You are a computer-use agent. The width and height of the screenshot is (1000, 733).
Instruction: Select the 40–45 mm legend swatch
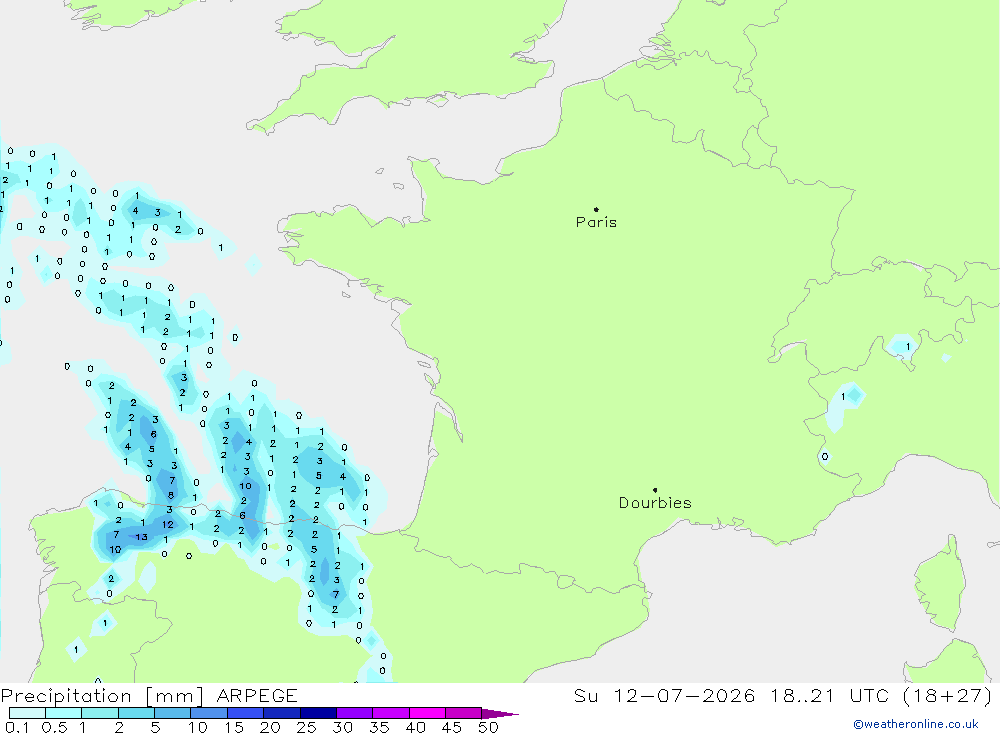coord(427,713)
